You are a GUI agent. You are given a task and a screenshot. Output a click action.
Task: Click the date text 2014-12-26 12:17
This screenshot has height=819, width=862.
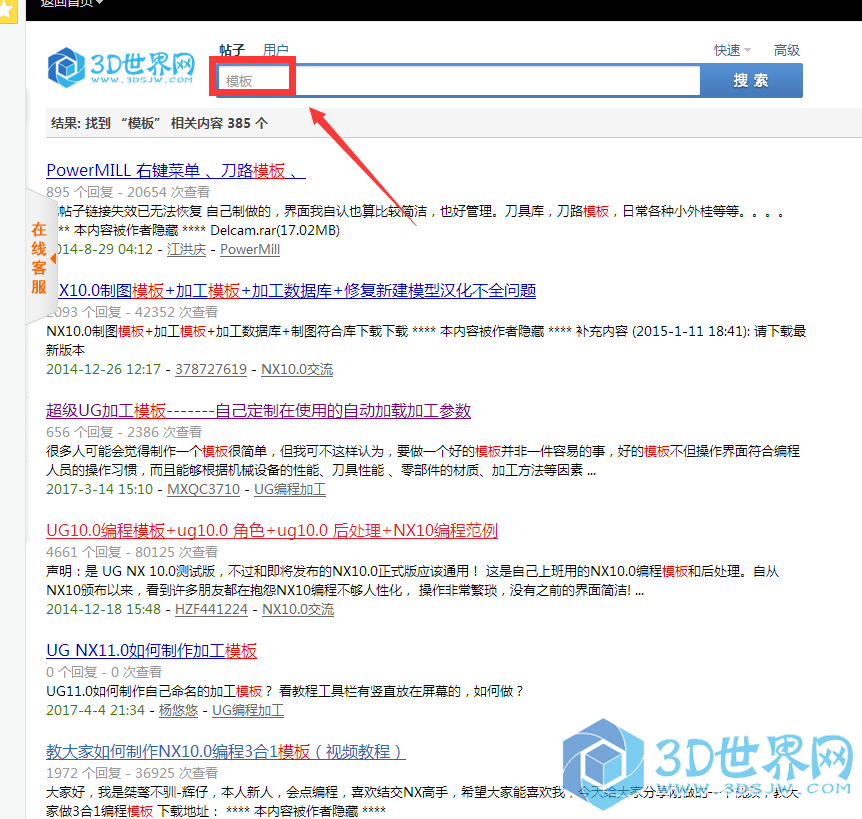(x=103, y=369)
